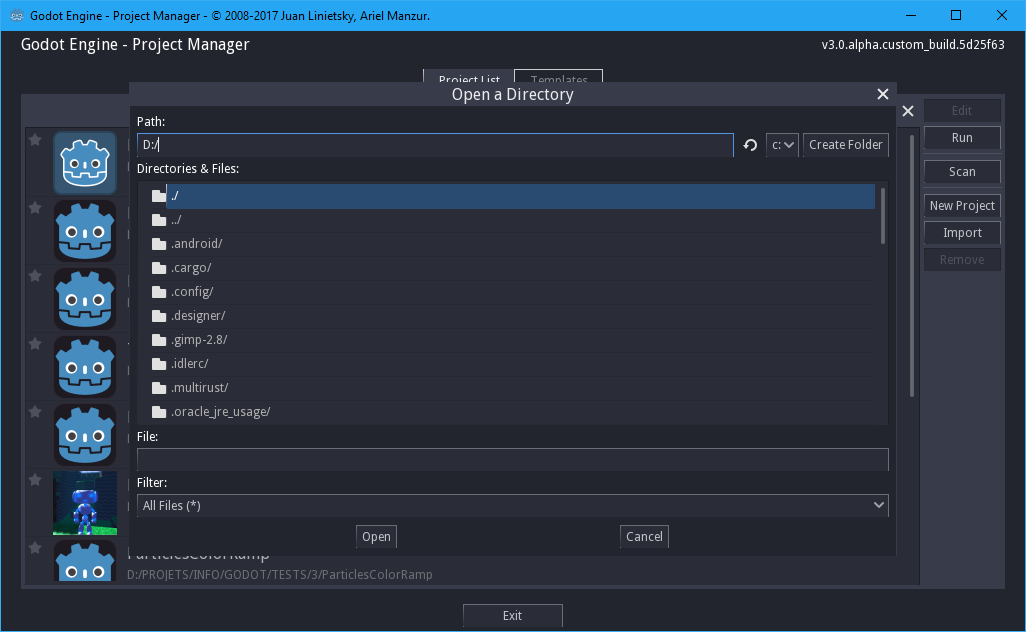Switch to the Project List tab
This screenshot has height=632, width=1026.
[x=469, y=77]
